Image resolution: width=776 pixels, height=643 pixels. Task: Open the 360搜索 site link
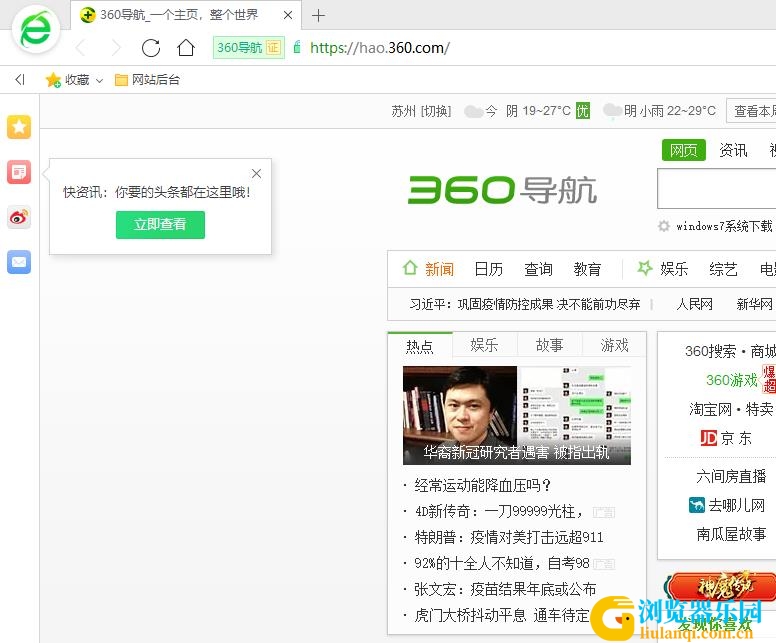coord(711,351)
